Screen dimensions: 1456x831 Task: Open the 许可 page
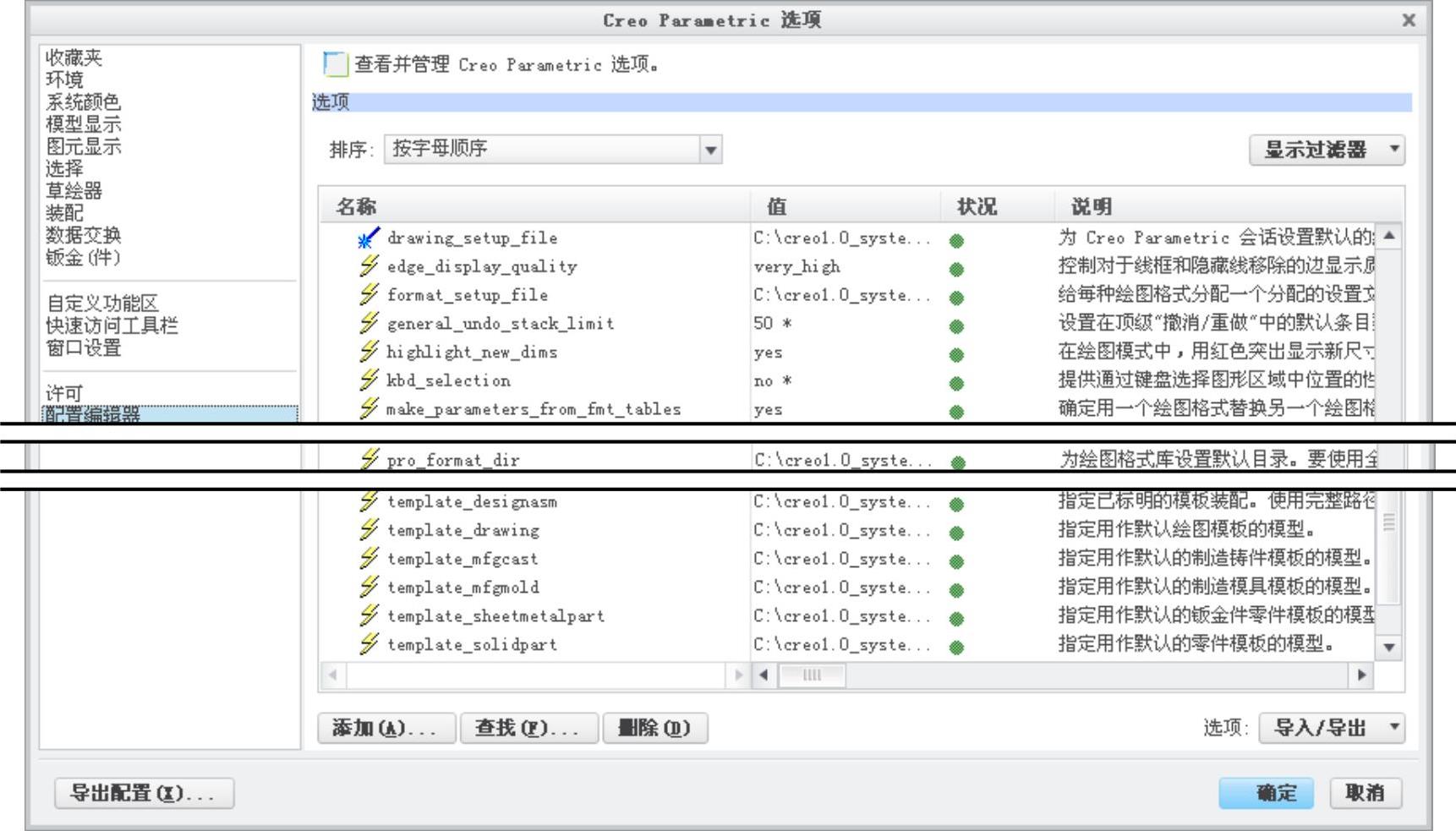tap(64, 394)
